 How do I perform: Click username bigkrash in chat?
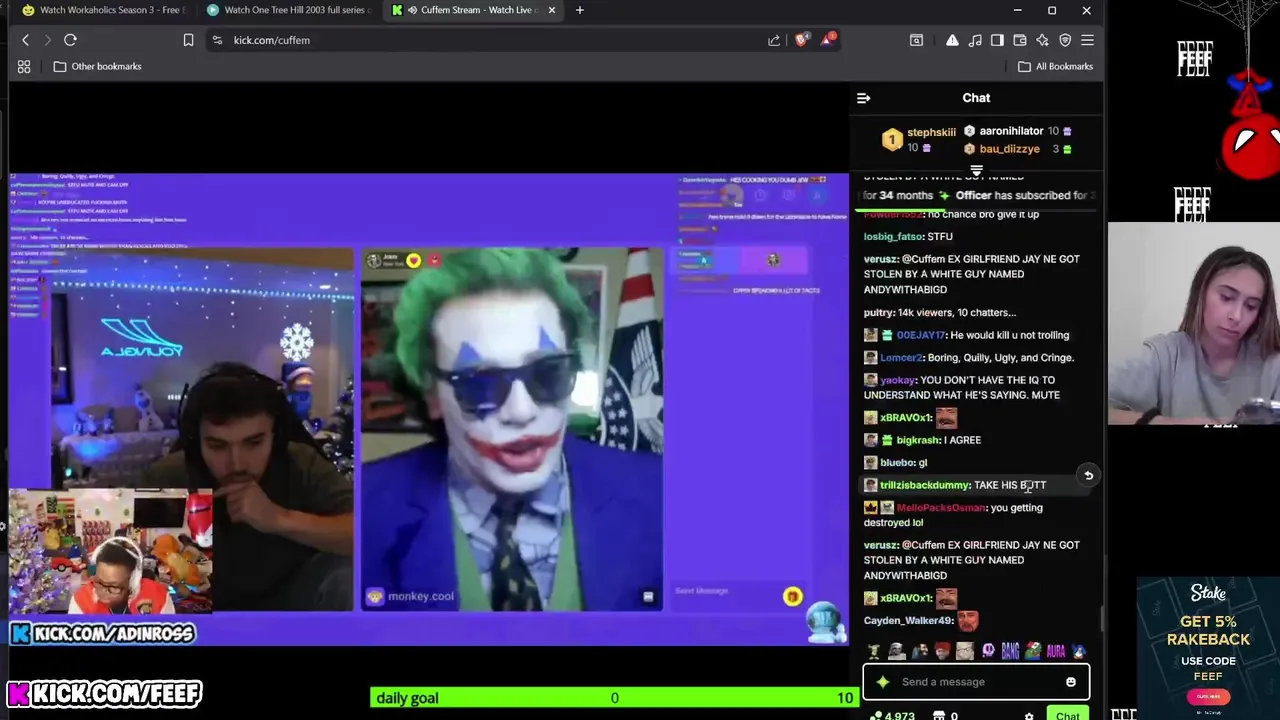pyautogui.click(x=917, y=440)
